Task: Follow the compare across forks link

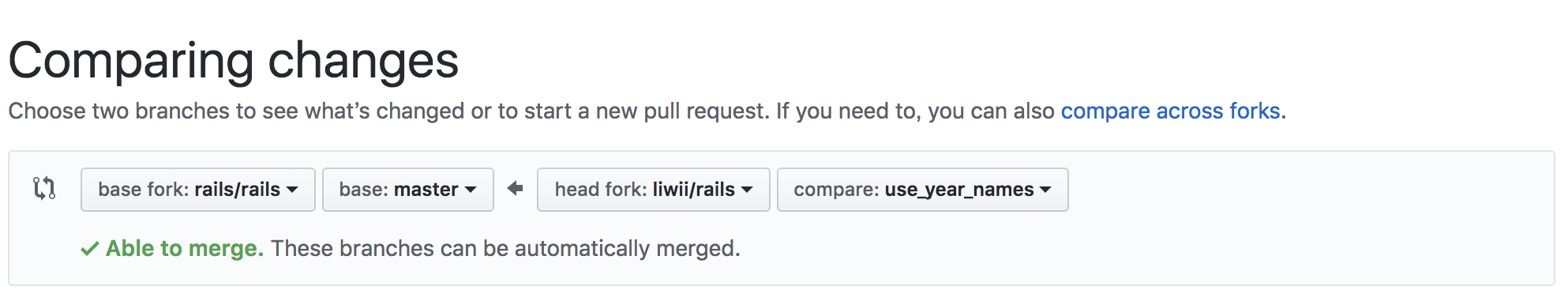Action: pos(1170,111)
